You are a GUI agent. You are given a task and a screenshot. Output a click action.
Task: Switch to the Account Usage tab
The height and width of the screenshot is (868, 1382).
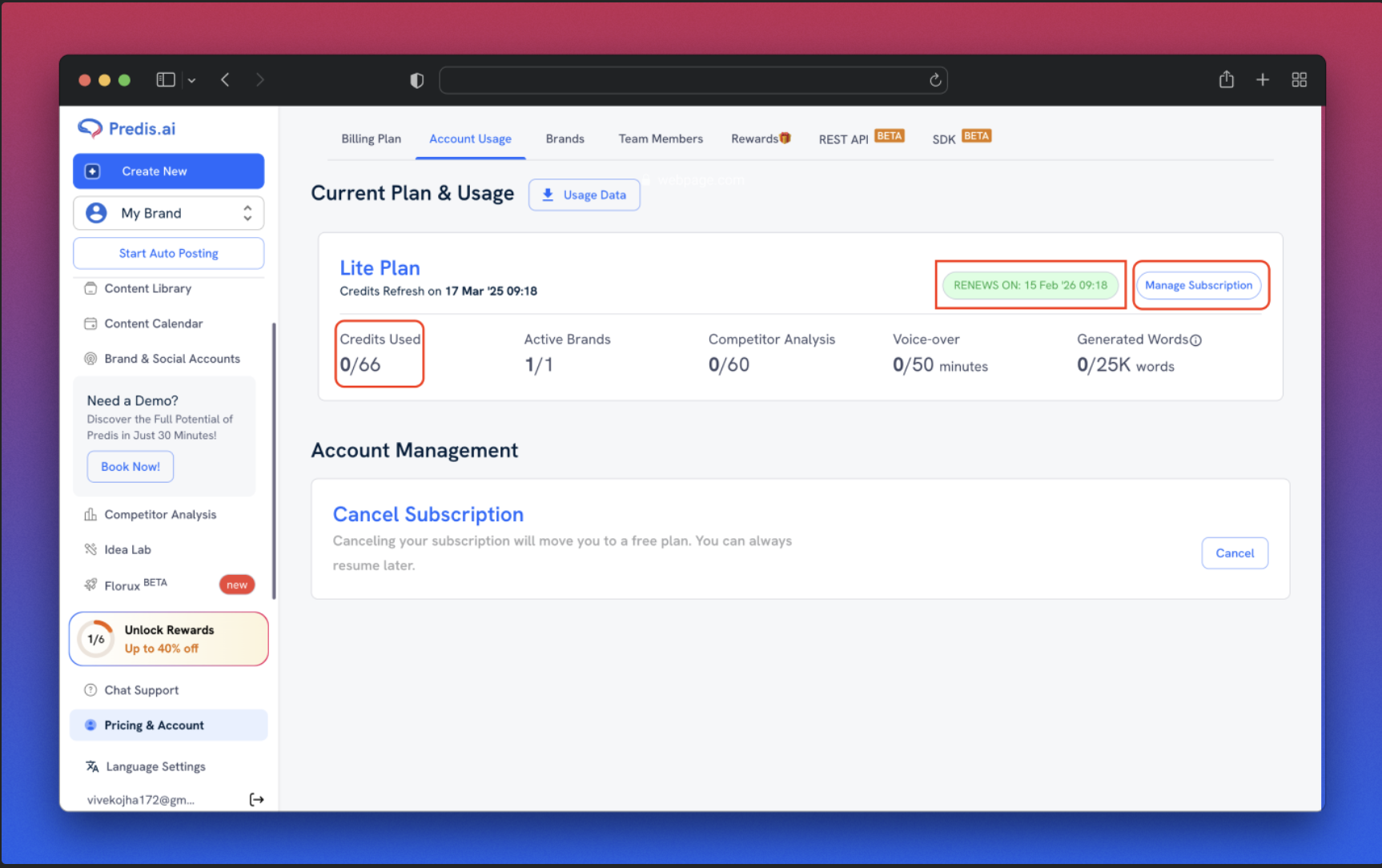point(470,139)
